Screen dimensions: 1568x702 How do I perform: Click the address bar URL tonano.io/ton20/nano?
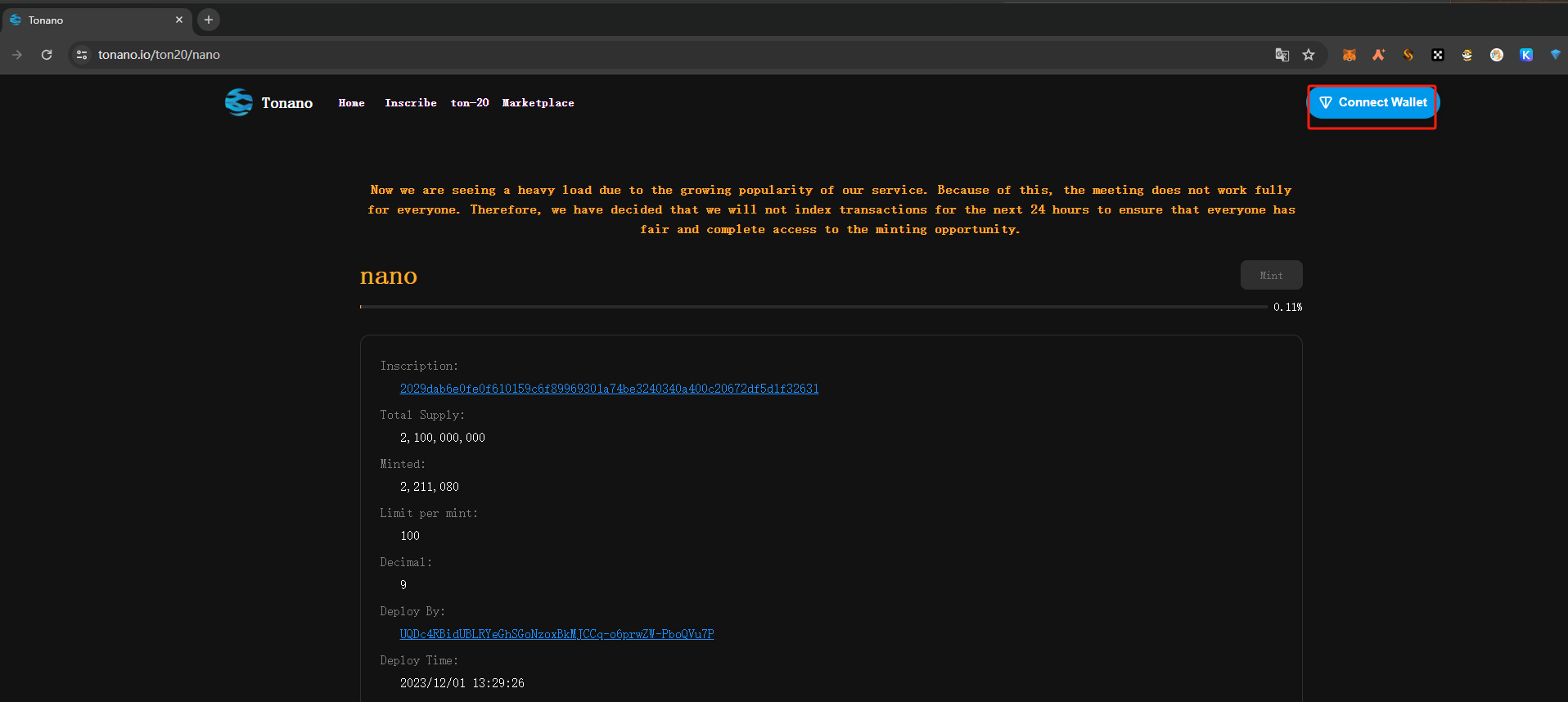pos(159,55)
